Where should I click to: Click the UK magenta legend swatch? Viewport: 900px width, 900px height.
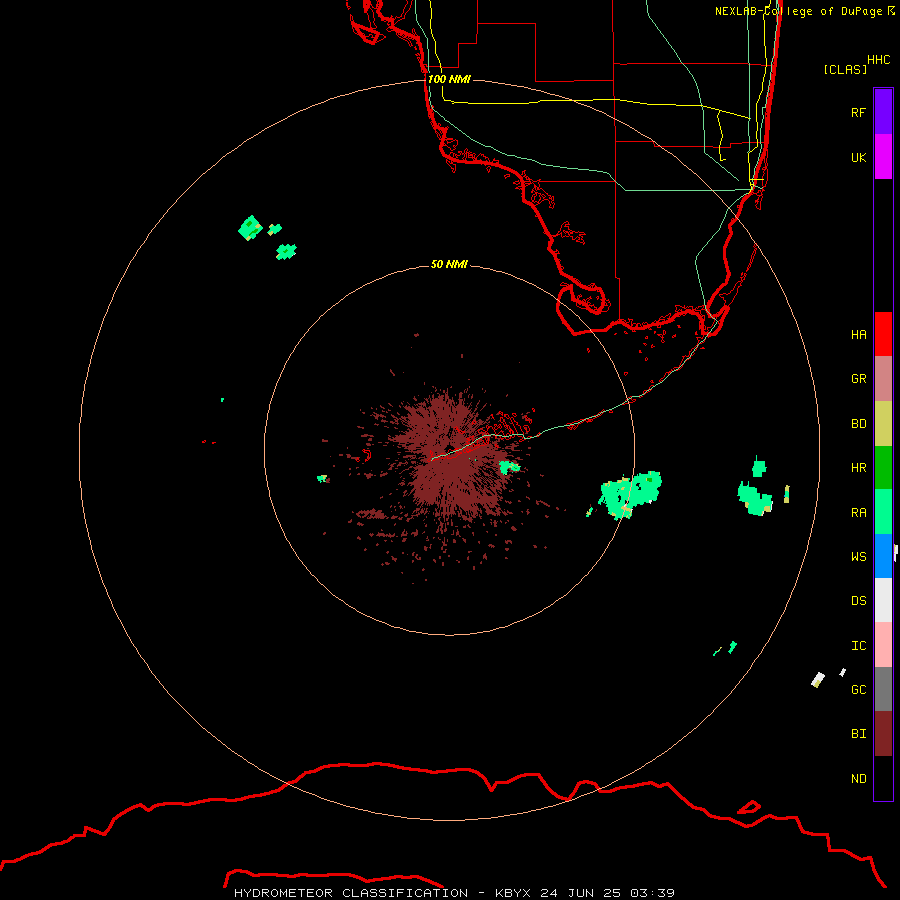[883, 157]
